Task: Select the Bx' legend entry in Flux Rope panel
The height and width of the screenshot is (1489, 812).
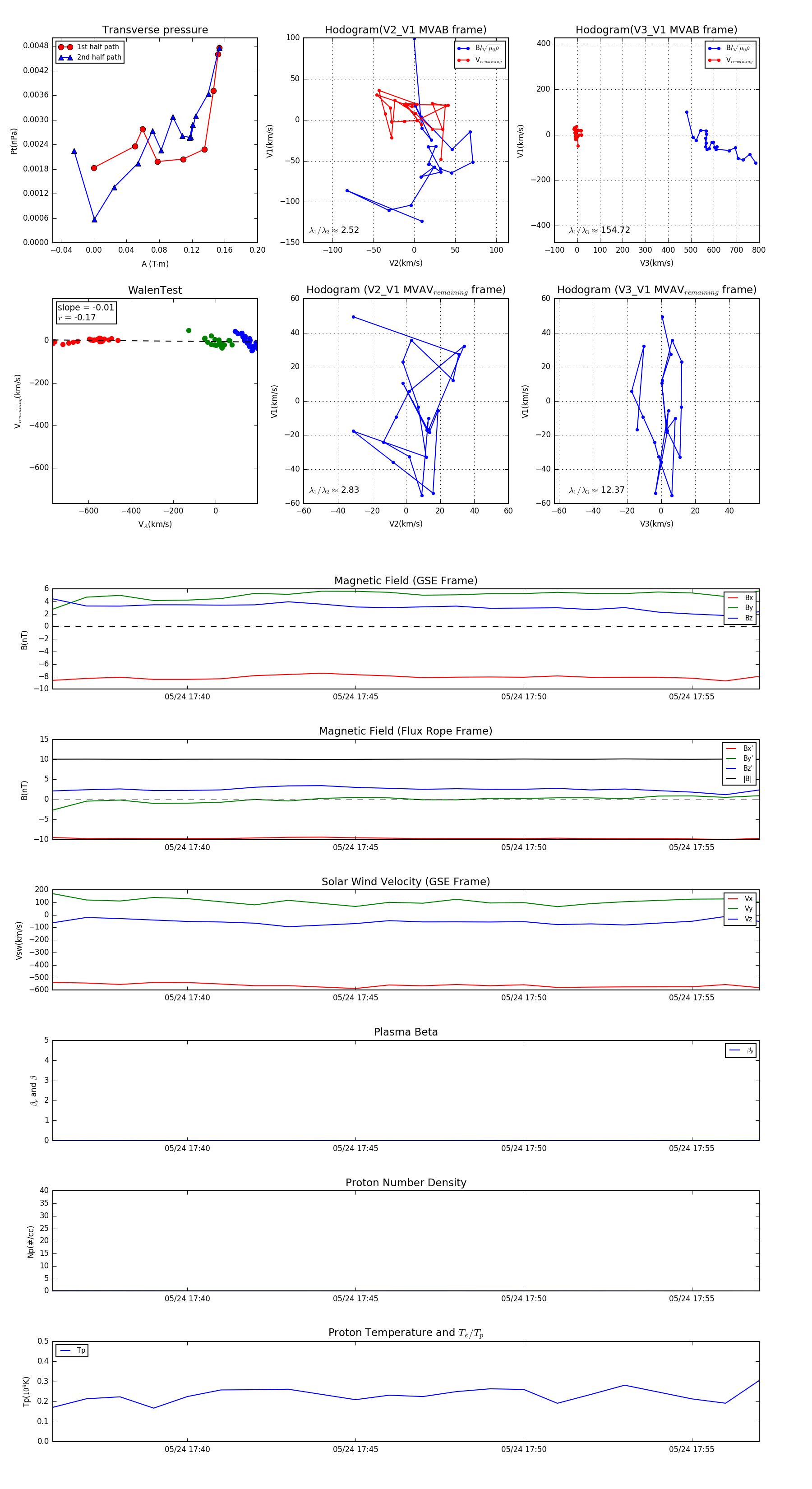Action: click(x=740, y=748)
